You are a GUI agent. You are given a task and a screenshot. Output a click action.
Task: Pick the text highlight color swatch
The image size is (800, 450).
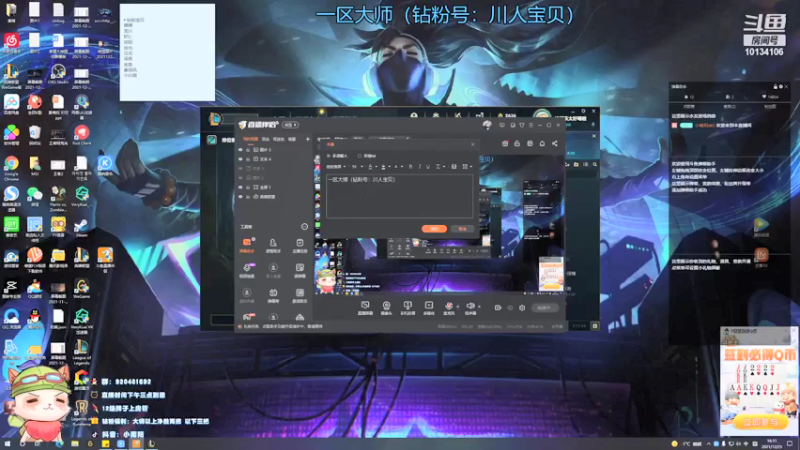pyautogui.click(x=384, y=166)
